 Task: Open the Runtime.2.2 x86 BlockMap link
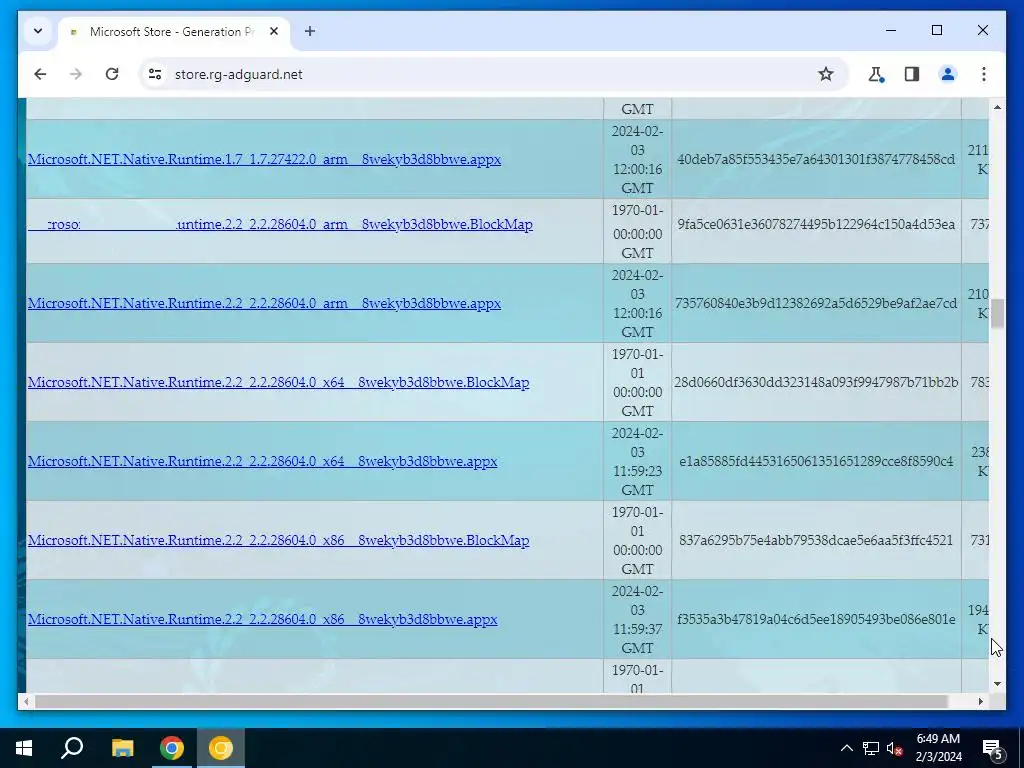coord(278,541)
